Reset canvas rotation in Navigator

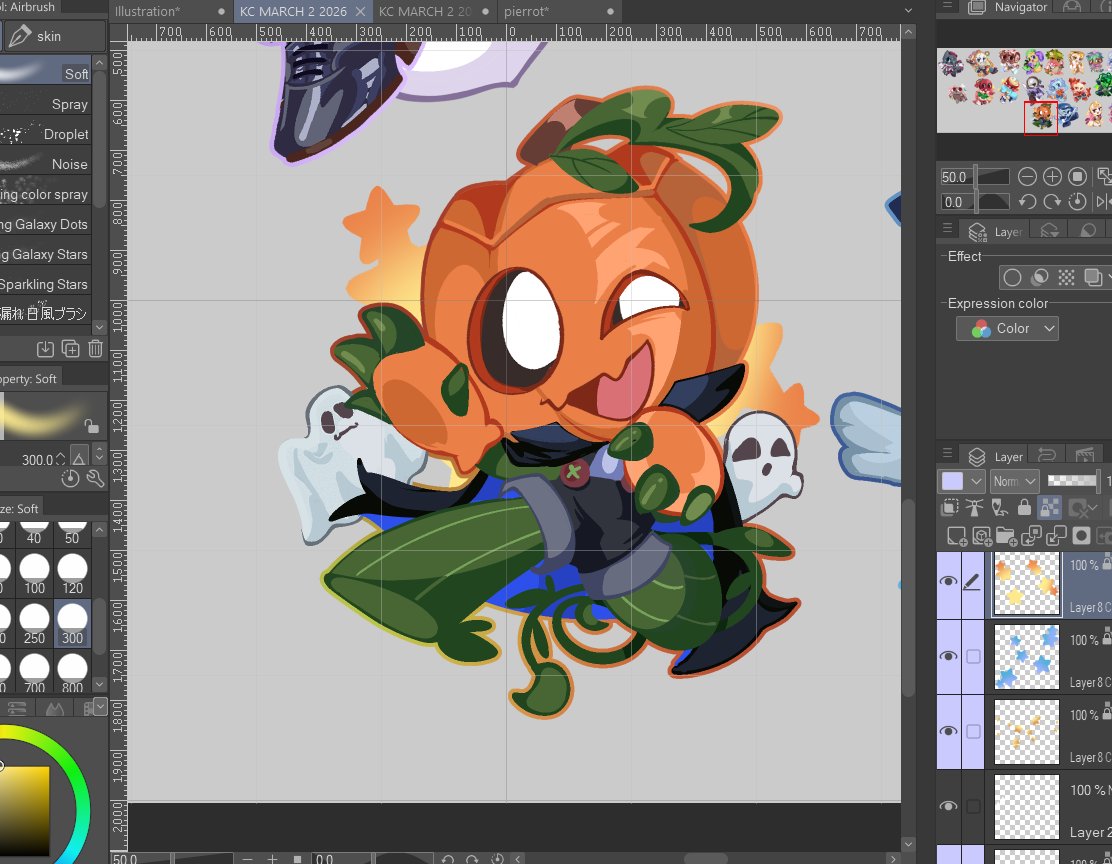1077,201
